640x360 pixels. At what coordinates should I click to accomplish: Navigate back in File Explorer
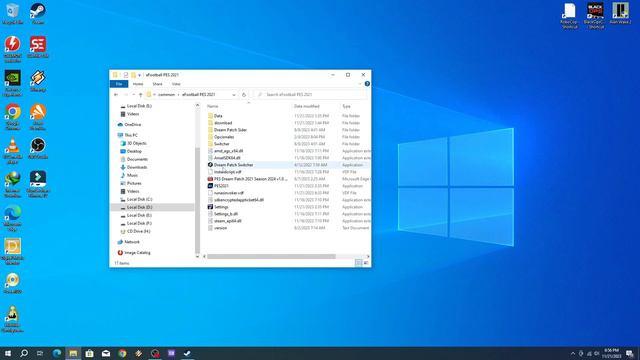pyautogui.click(x=116, y=95)
